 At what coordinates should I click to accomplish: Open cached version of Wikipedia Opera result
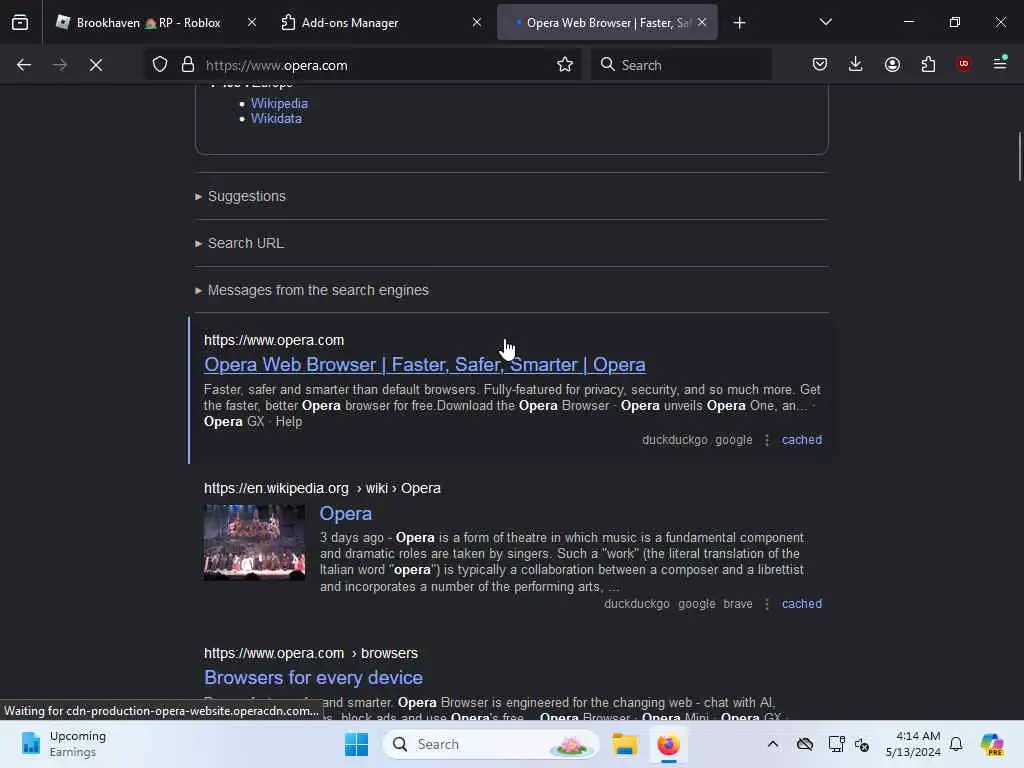tap(801, 604)
